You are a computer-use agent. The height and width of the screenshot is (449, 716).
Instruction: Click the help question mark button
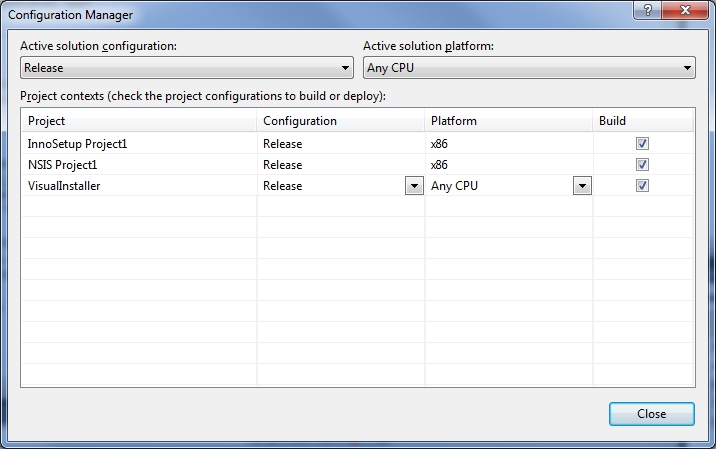point(647,10)
